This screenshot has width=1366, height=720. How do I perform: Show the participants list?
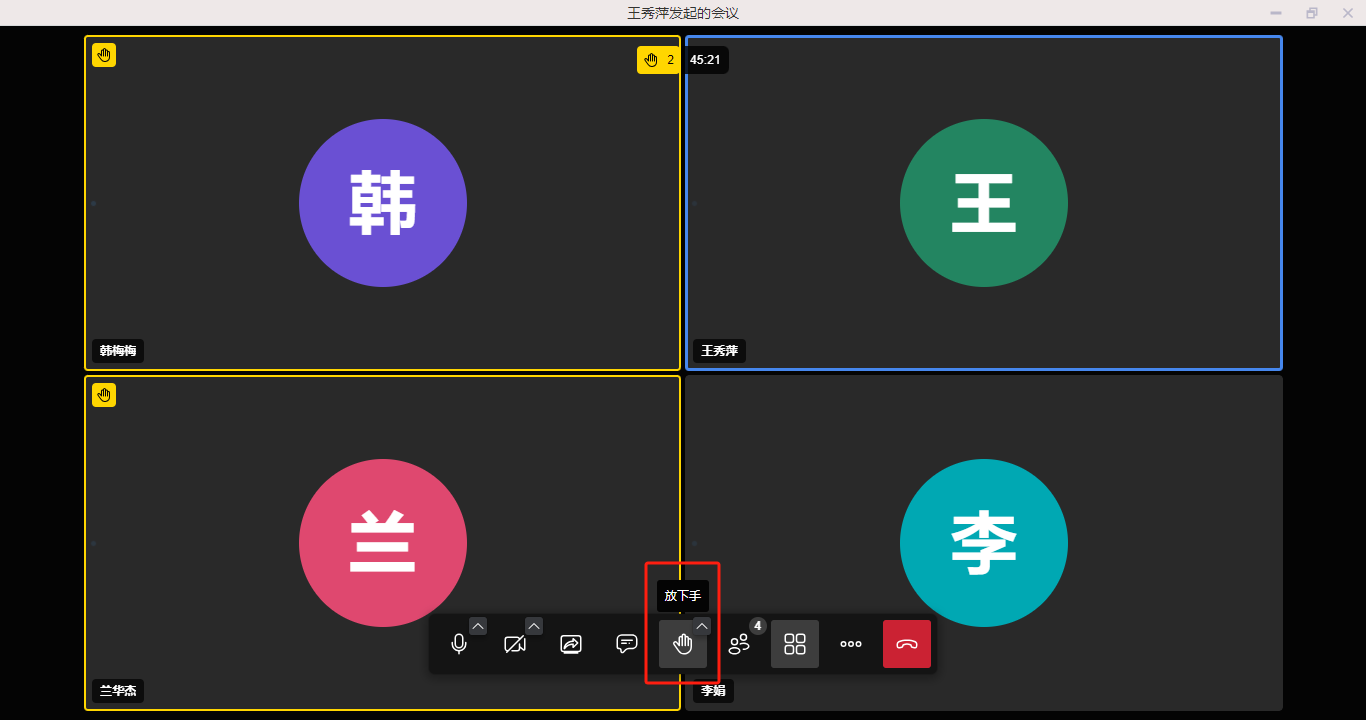[739, 645]
